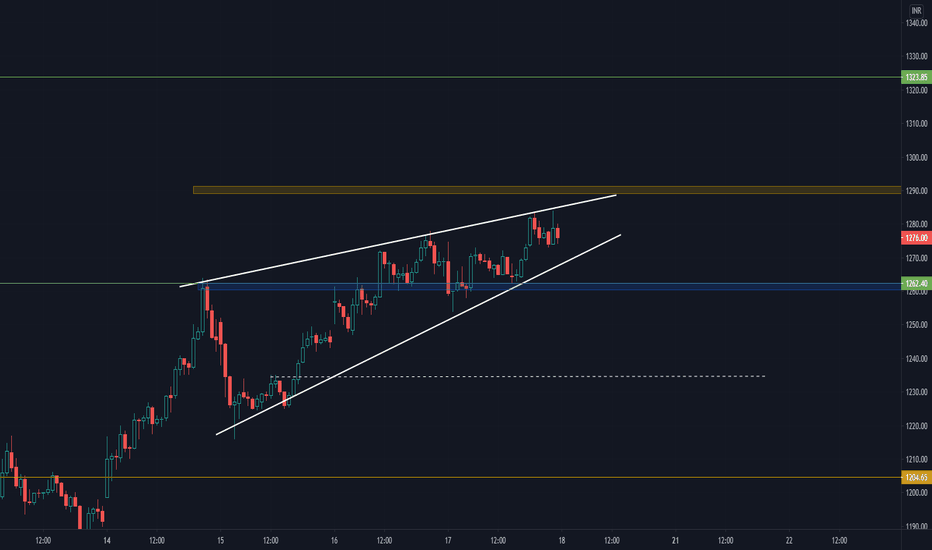The height and width of the screenshot is (550, 932).
Task: Select the green horizontal line at 1323.85
Action: tap(451, 77)
